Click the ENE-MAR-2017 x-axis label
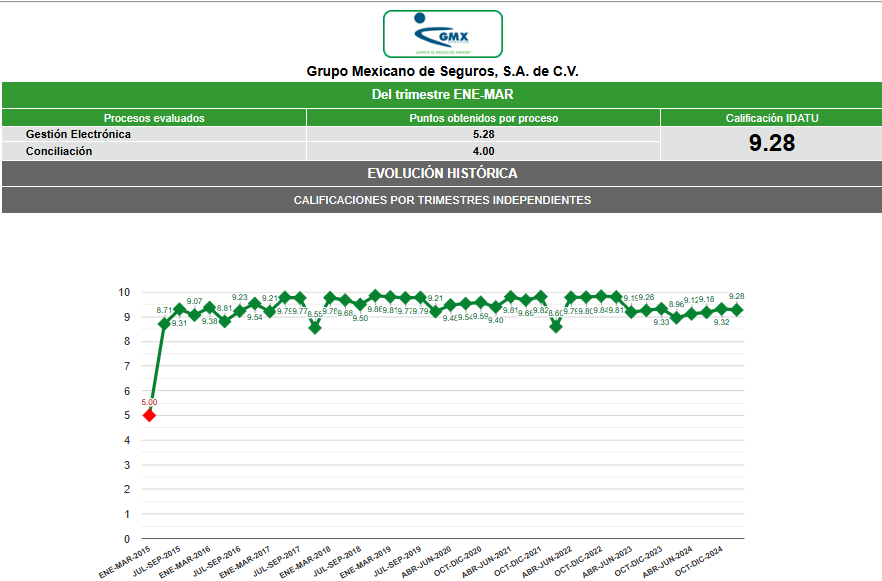 pyautogui.click(x=245, y=562)
